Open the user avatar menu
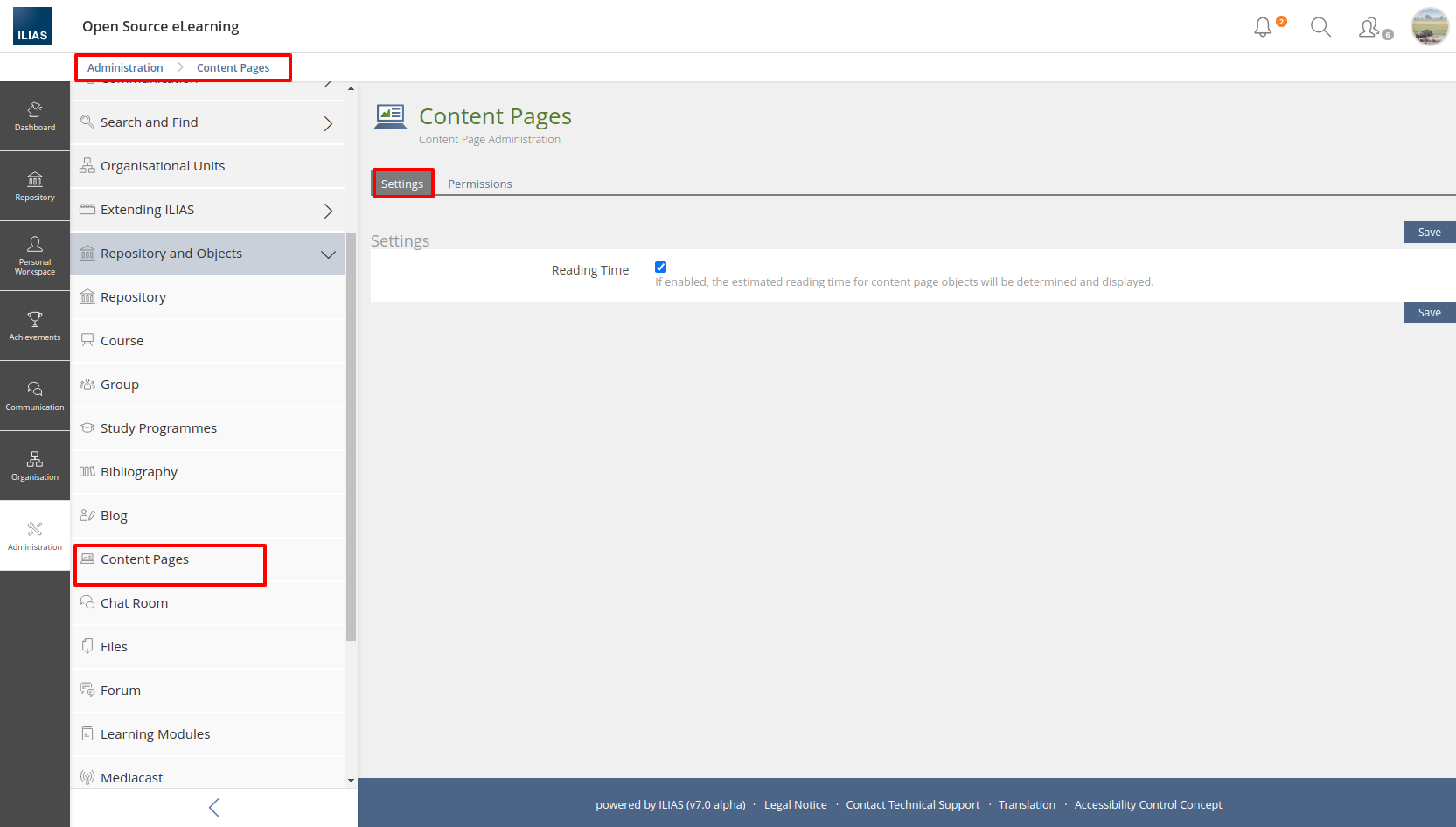 pos(1430,26)
